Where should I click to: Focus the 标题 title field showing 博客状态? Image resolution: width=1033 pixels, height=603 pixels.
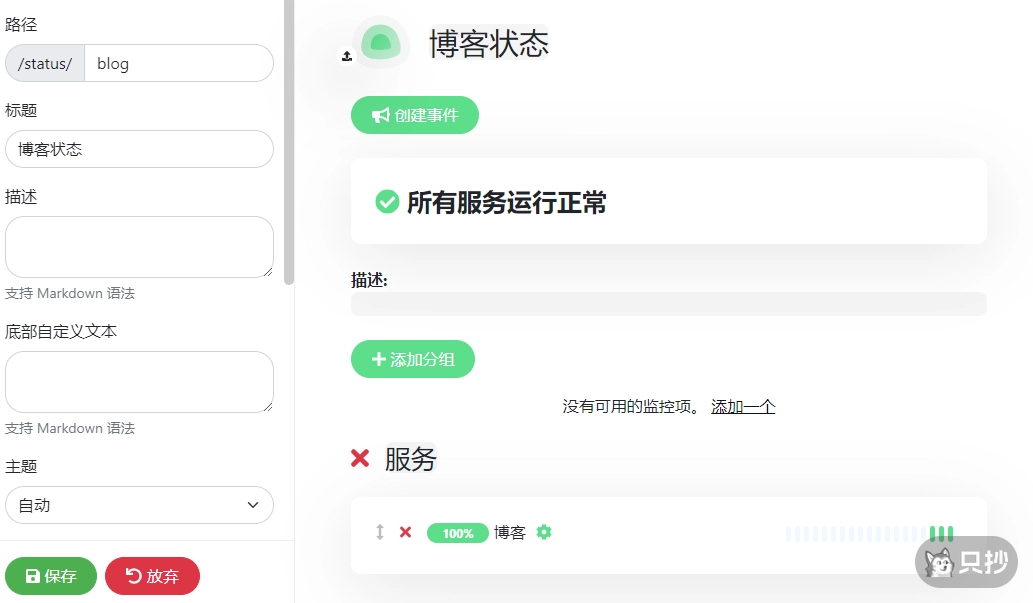139,148
